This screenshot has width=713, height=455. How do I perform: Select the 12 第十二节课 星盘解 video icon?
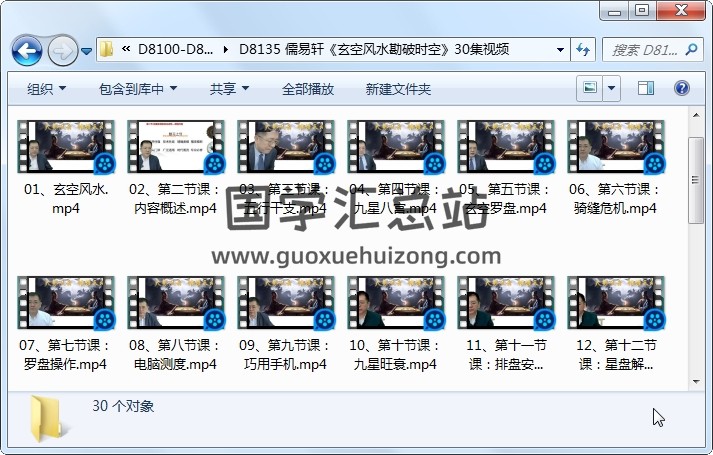(616, 303)
